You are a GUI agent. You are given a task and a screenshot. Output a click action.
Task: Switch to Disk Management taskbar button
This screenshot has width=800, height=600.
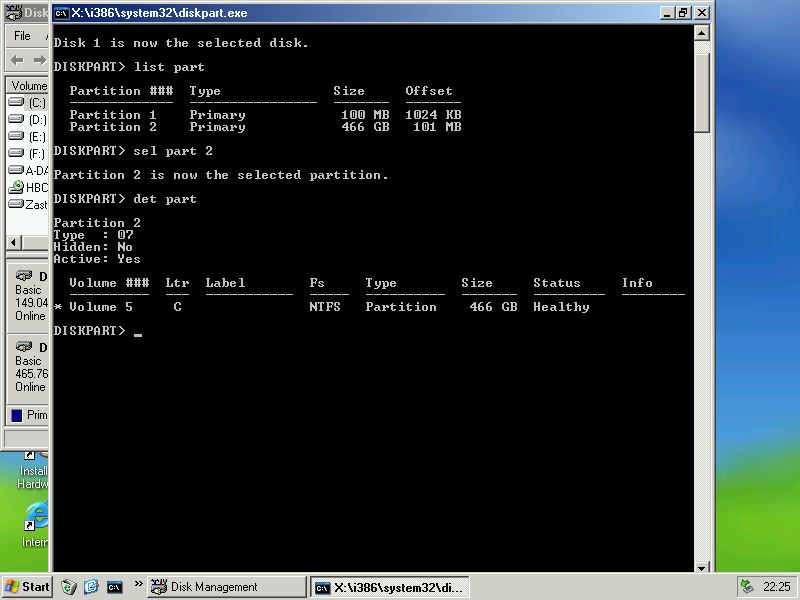(227, 587)
